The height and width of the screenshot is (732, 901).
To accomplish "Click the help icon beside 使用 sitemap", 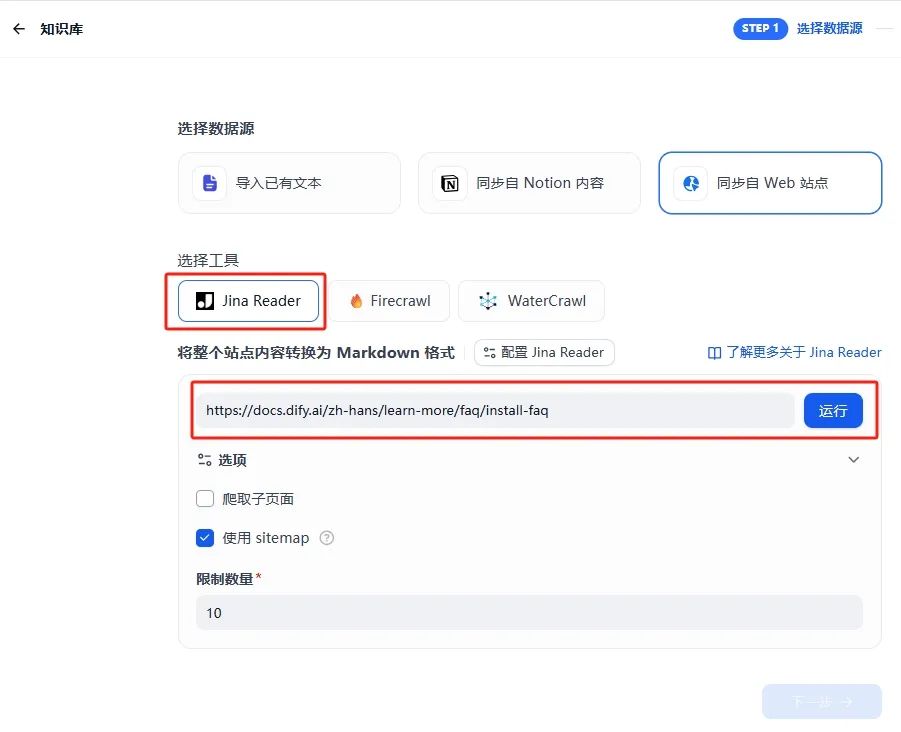I will tap(326, 538).
